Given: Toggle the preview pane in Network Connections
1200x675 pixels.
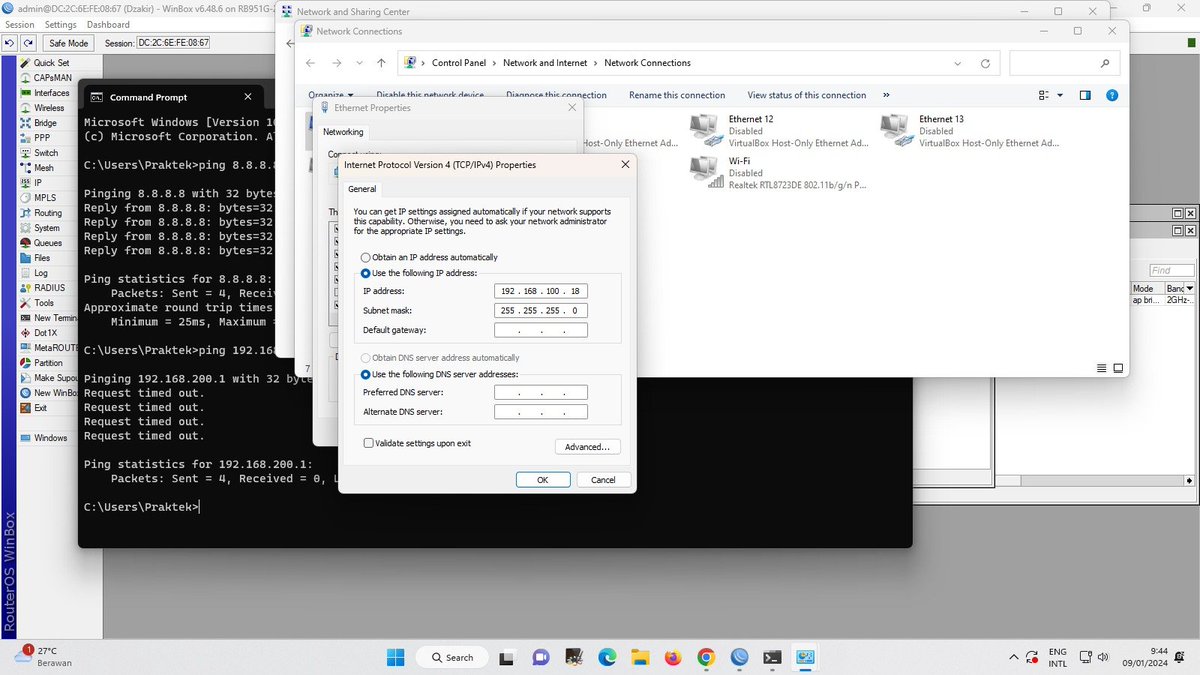Looking at the screenshot, I should coord(1085,95).
